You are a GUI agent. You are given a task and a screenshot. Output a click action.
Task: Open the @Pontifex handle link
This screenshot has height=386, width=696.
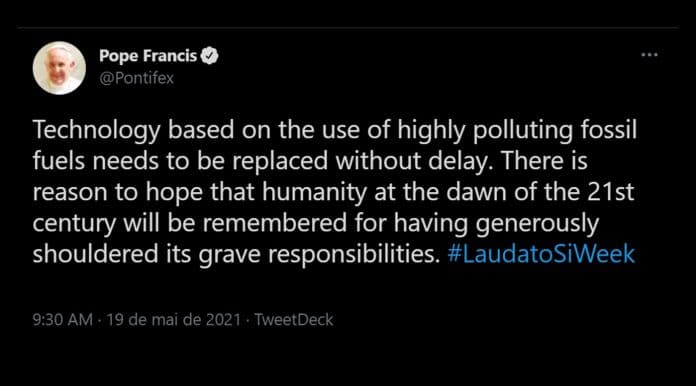136,78
